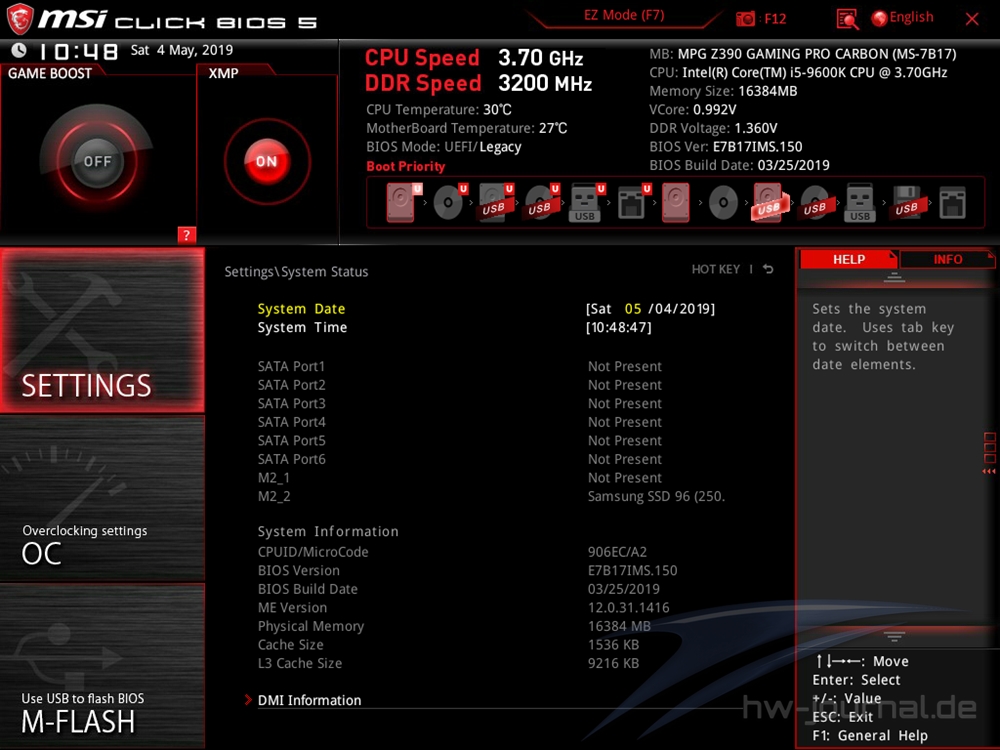Edit the highlighted month value 05
This screenshot has height=750, width=1000.
[x=633, y=309]
